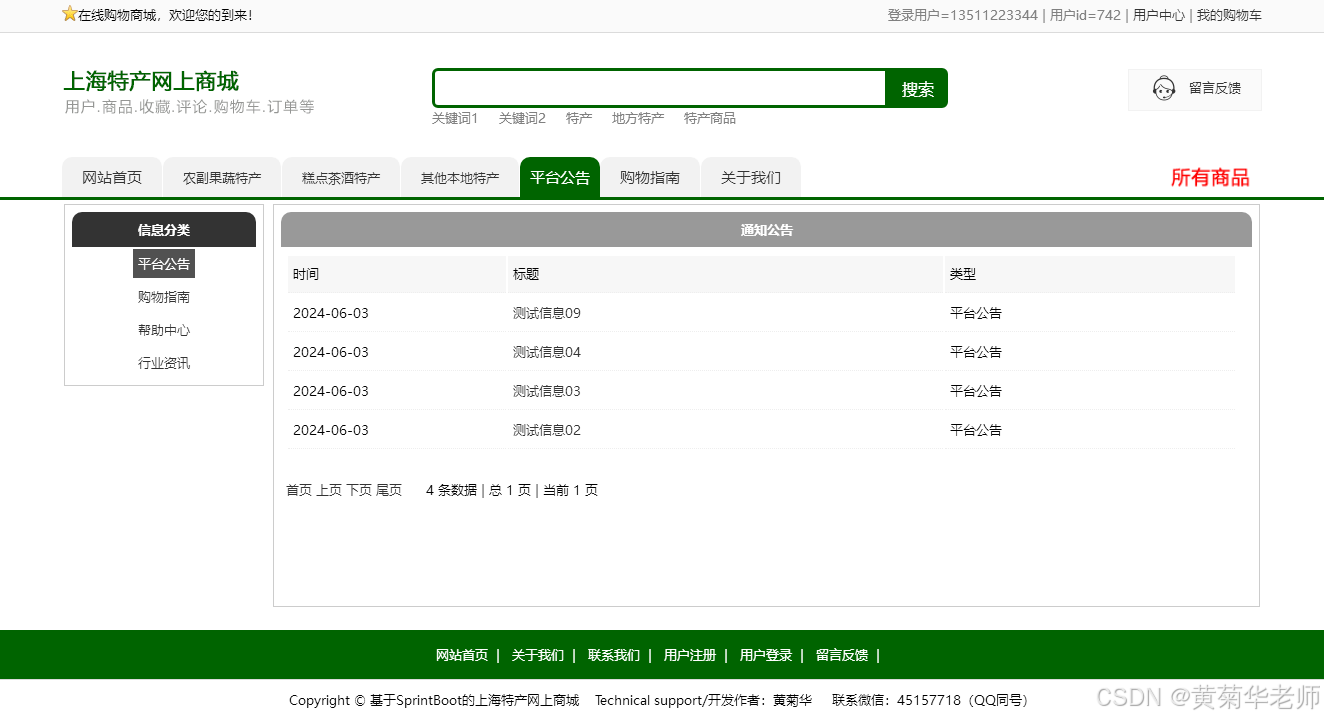This screenshot has height=719, width=1324.
Task: Click the 上海特产网上商城 site title
Action: [x=151, y=81]
